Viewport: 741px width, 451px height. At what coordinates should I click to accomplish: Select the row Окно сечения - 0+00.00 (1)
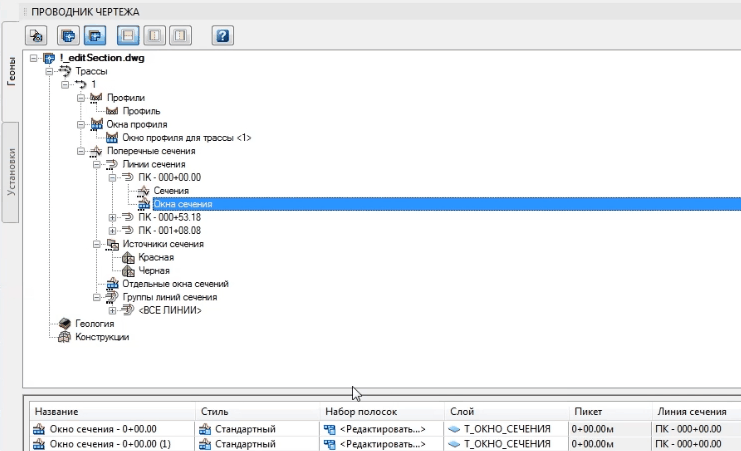[111, 443]
